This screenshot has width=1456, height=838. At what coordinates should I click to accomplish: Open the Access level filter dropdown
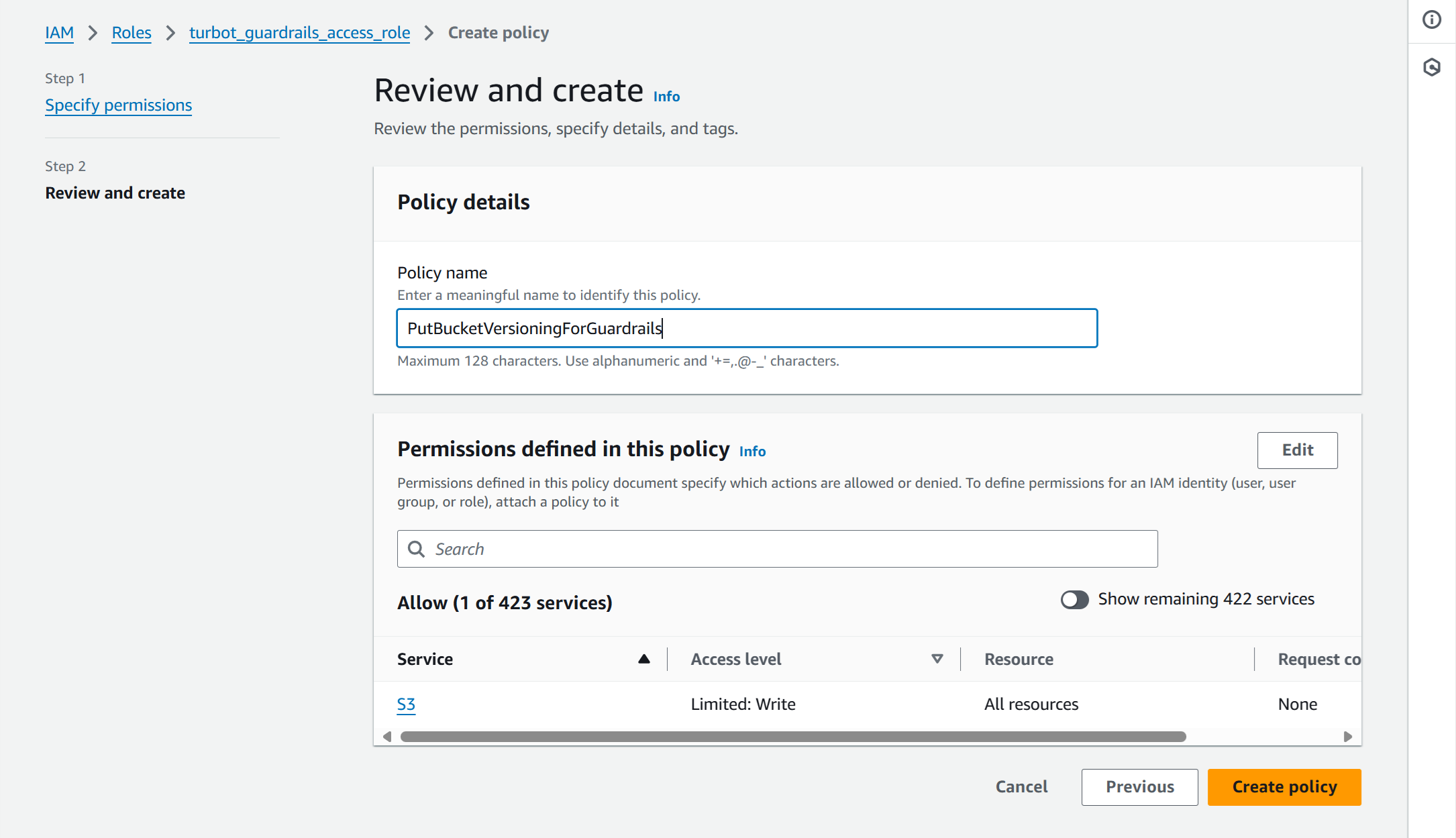tap(936, 659)
